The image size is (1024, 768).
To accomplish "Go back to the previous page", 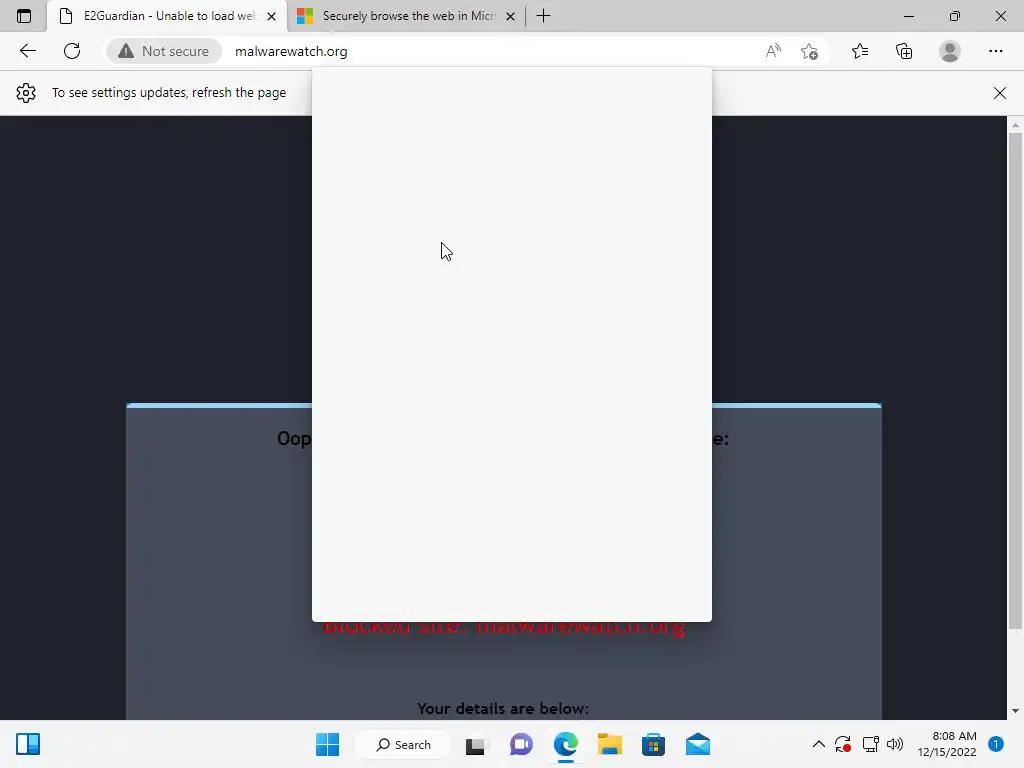I will click(27, 51).
